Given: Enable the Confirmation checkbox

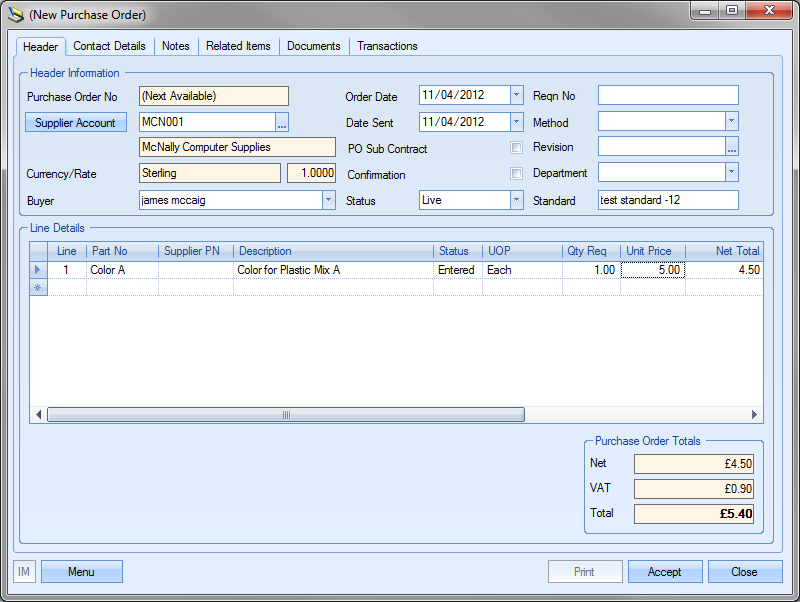Looking at the screenshot, I should point(516,174).
